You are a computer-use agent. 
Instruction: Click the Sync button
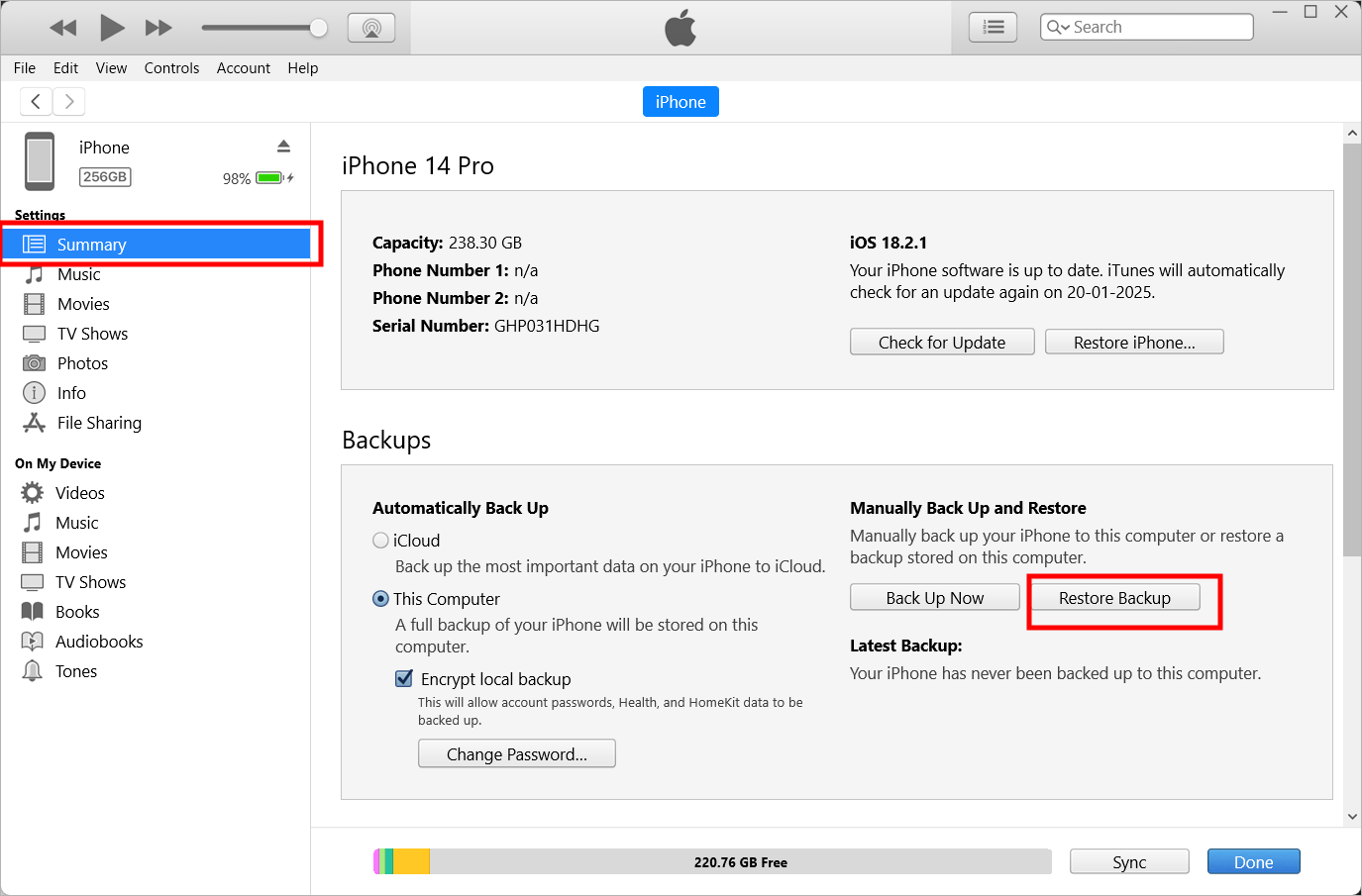pos(1129,861)
